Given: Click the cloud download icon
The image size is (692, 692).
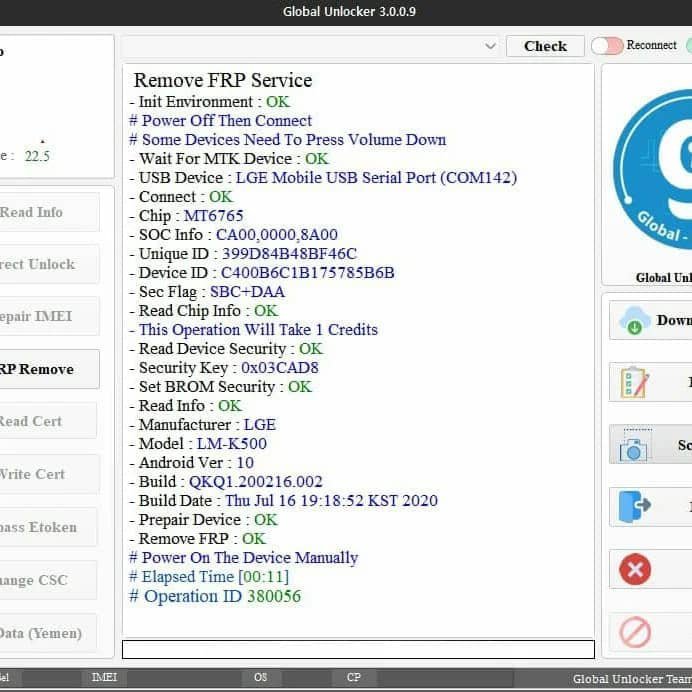Looking at the screenshot, I should coord(634,320).
